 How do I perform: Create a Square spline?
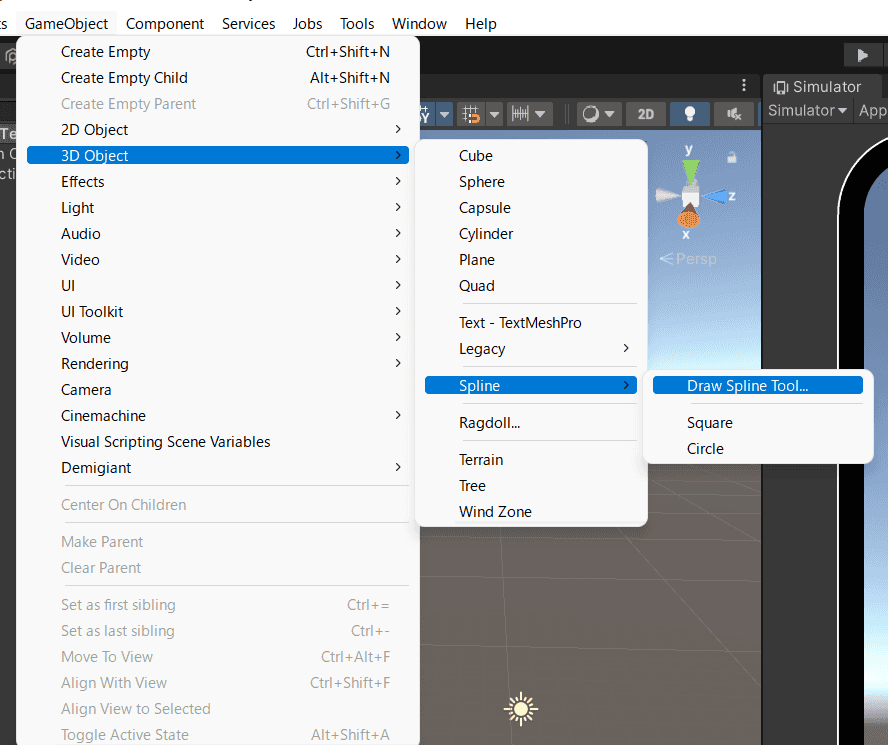click(758, 423)
